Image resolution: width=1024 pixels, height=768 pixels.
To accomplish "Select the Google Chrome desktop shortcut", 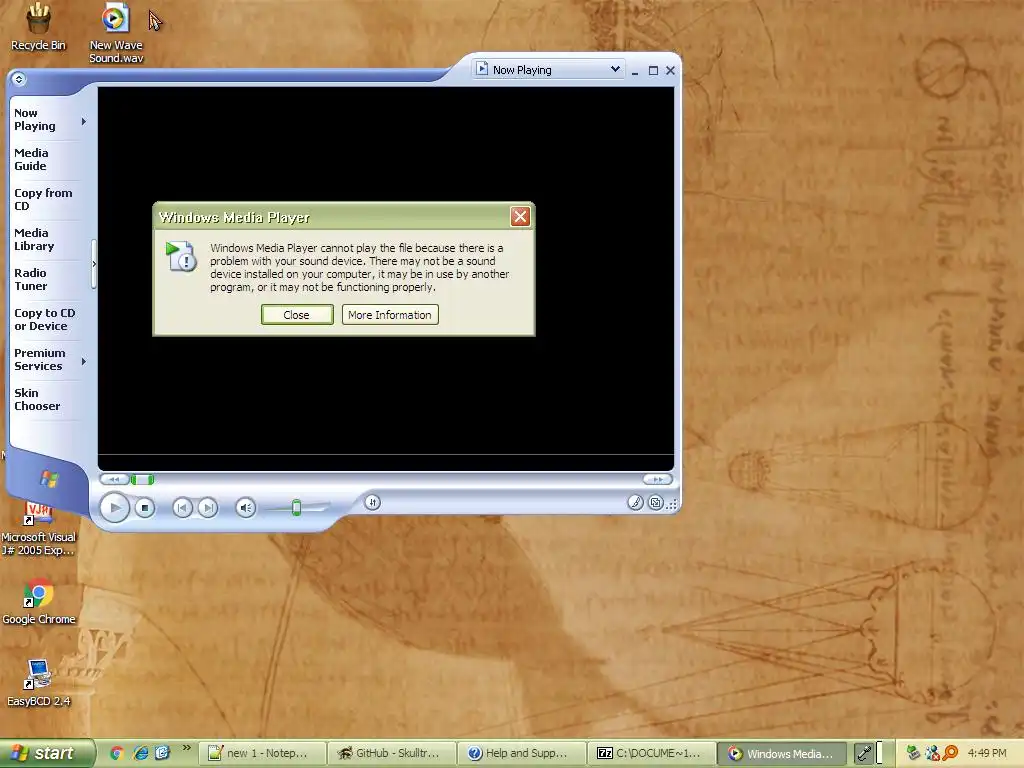I will 39,601.
